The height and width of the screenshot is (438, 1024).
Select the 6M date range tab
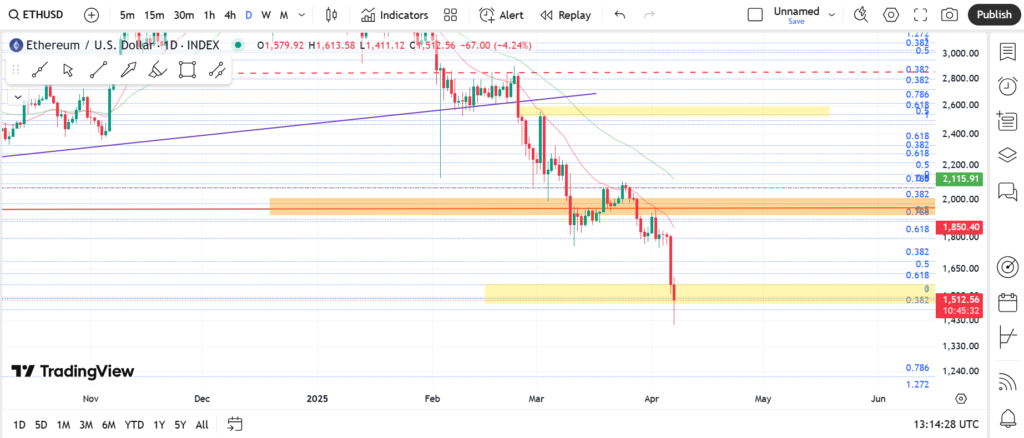[108, 424]
